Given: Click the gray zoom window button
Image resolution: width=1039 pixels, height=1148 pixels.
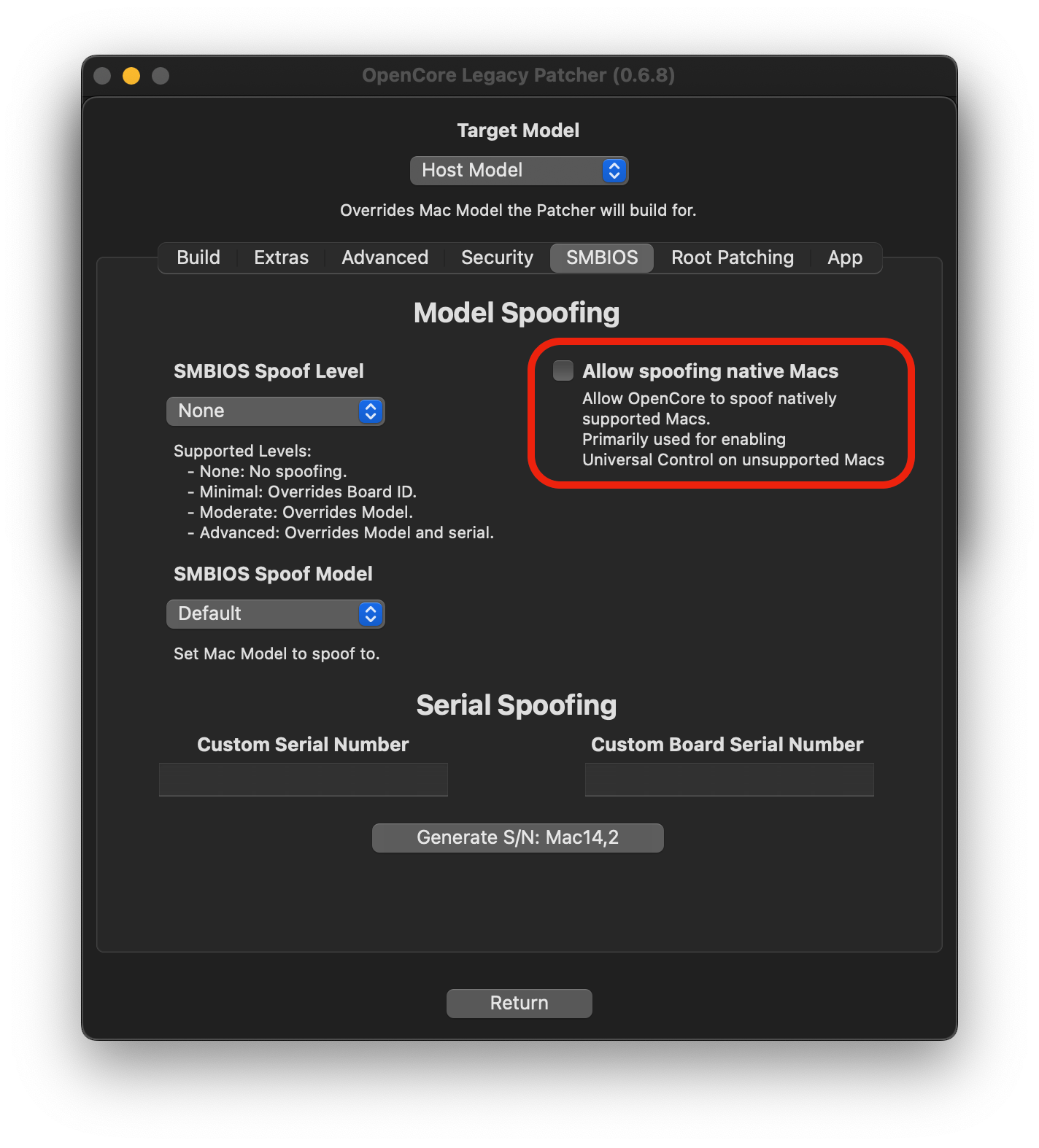Looking at the screenshot, I should (161, 76).
